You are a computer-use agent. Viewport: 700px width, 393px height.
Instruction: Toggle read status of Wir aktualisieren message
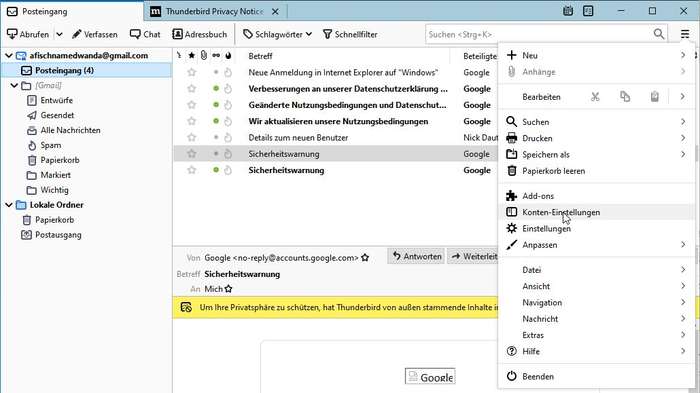point(216,121)
